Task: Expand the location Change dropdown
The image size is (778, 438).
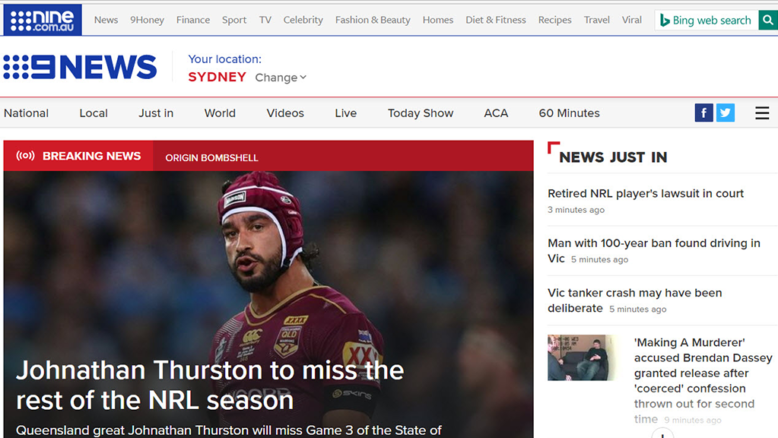Action: [x=280, y=77]
